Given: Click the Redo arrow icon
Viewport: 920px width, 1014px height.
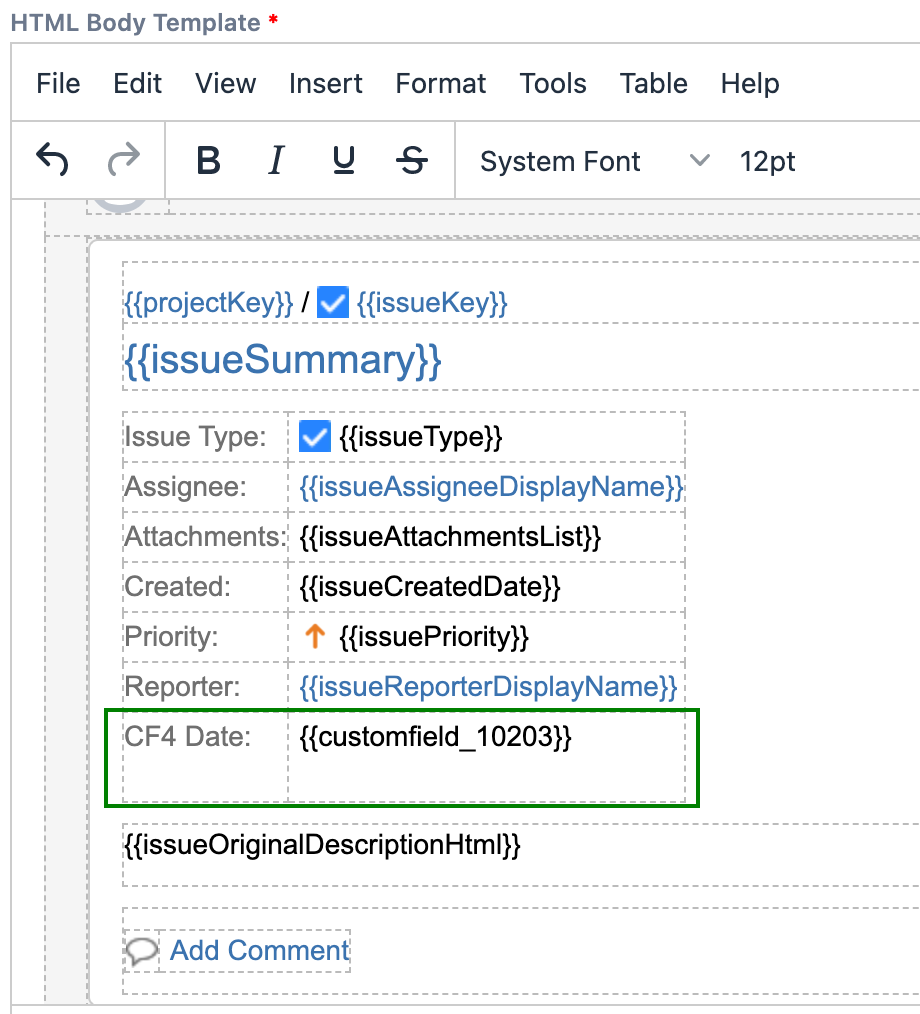Looking at the screenshot, I should (x=124, y=160).
